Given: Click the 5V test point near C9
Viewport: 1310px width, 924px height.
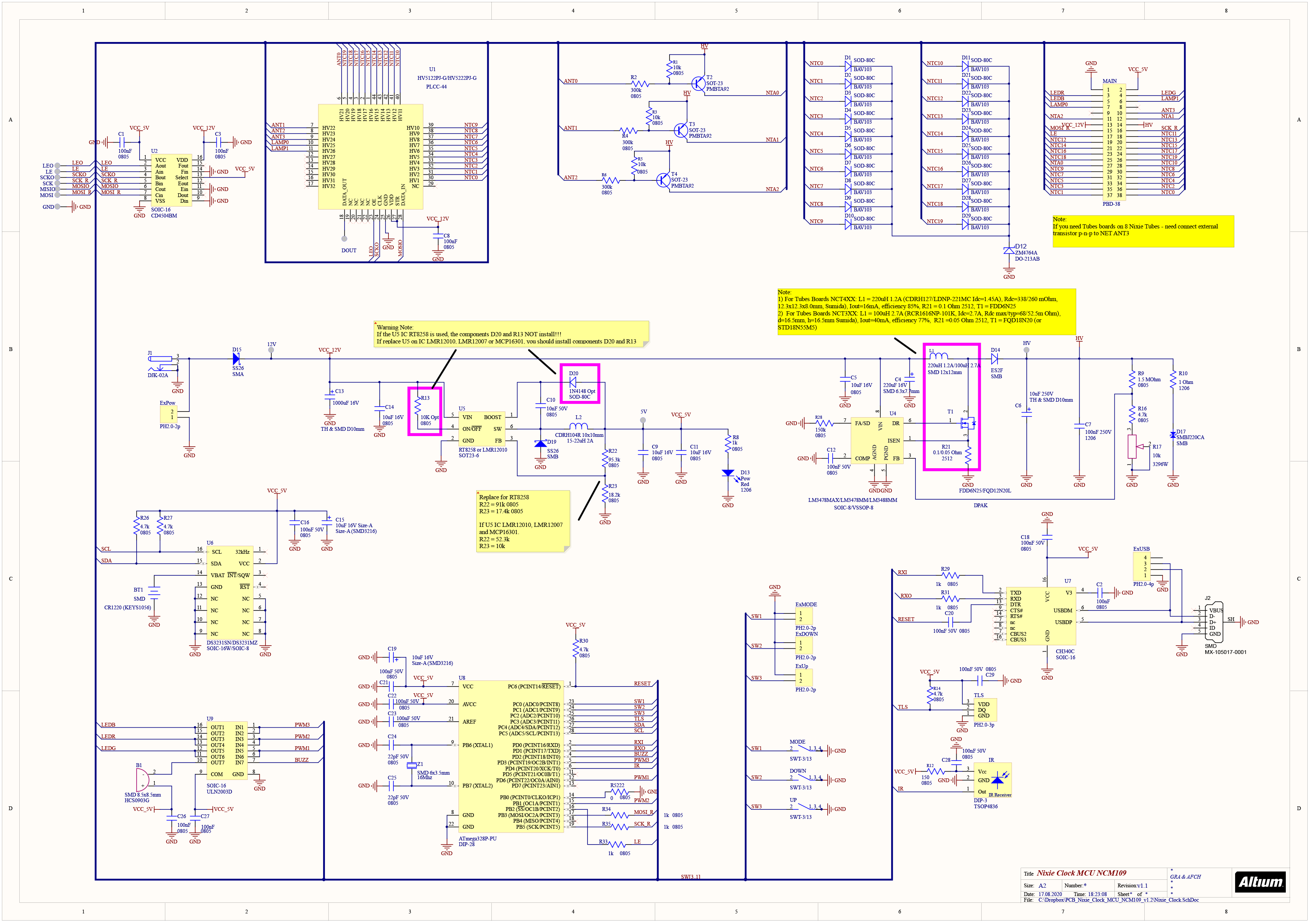Looking at the screenshot, I should pos(643,420).
